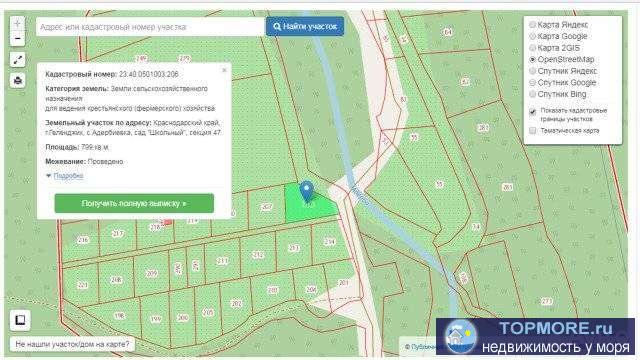Select parcel number 216 on map
Screen dimensions: 640x360
83,240
